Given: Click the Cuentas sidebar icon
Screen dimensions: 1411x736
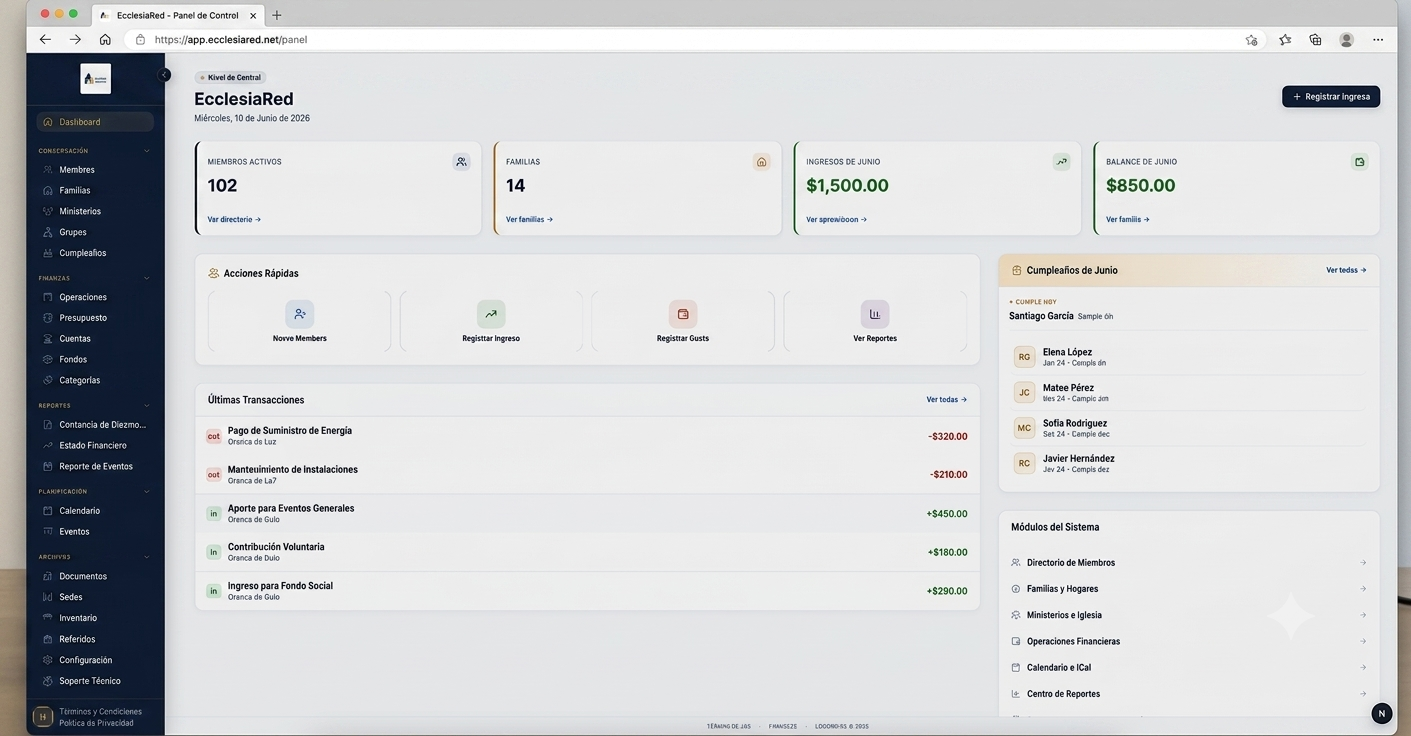Looking at the screenshot, I should [47, 339].
